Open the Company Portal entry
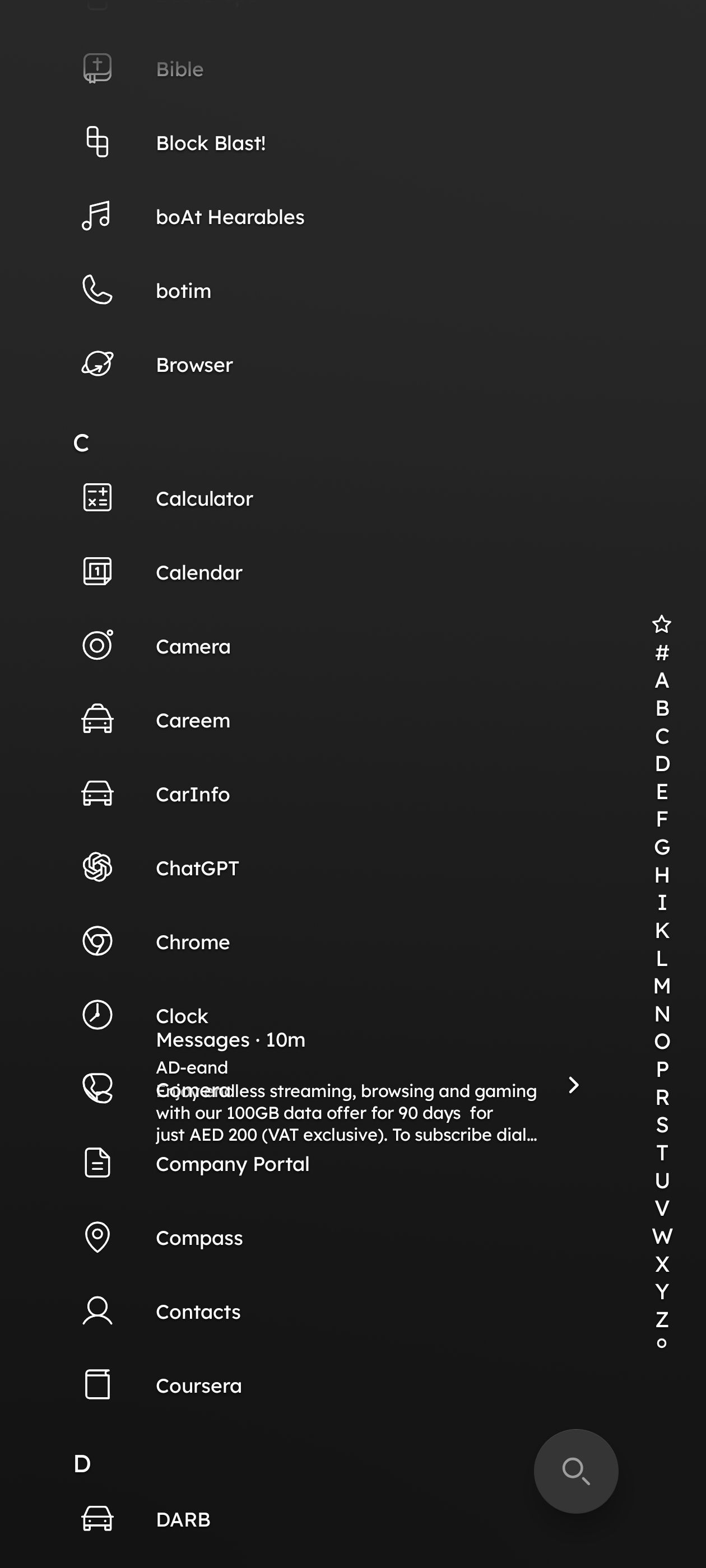 tap(232, 1164)
